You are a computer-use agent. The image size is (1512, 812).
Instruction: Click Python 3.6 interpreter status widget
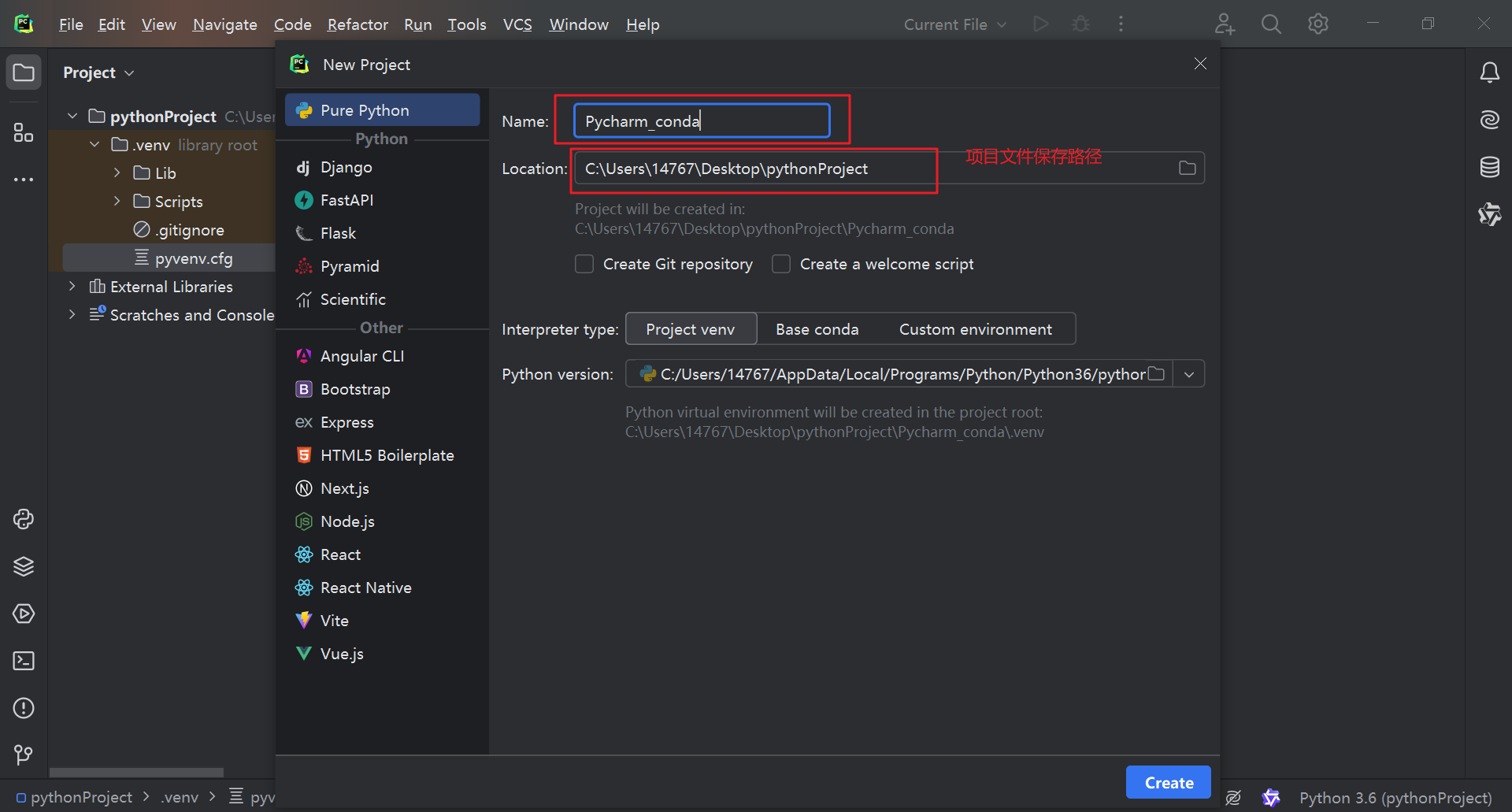point(1395,798)
